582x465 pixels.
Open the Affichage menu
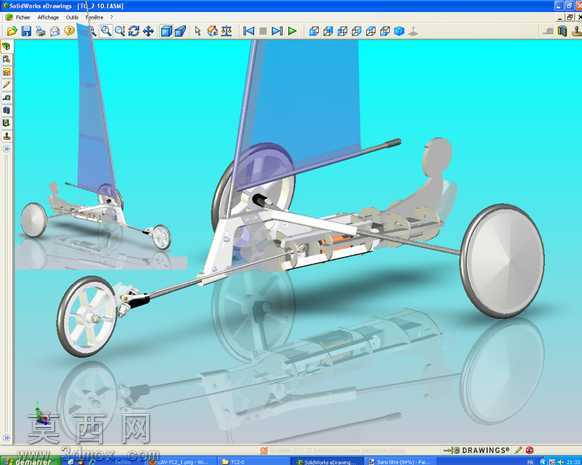(x=48, y=17)
